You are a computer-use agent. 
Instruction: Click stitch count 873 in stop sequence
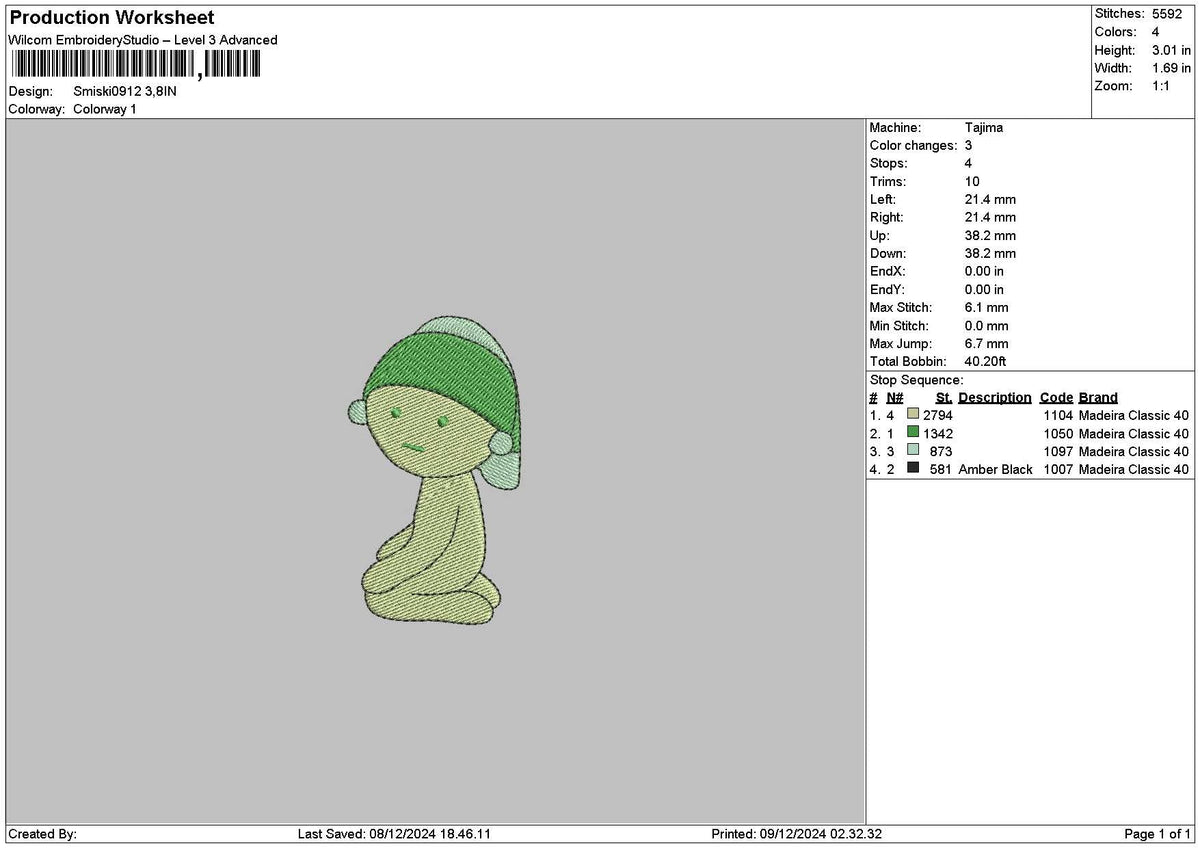click(941, 451)
